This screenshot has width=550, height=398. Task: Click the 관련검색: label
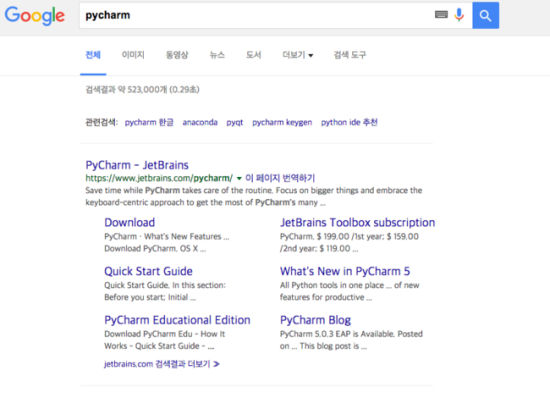click(102, 122)
